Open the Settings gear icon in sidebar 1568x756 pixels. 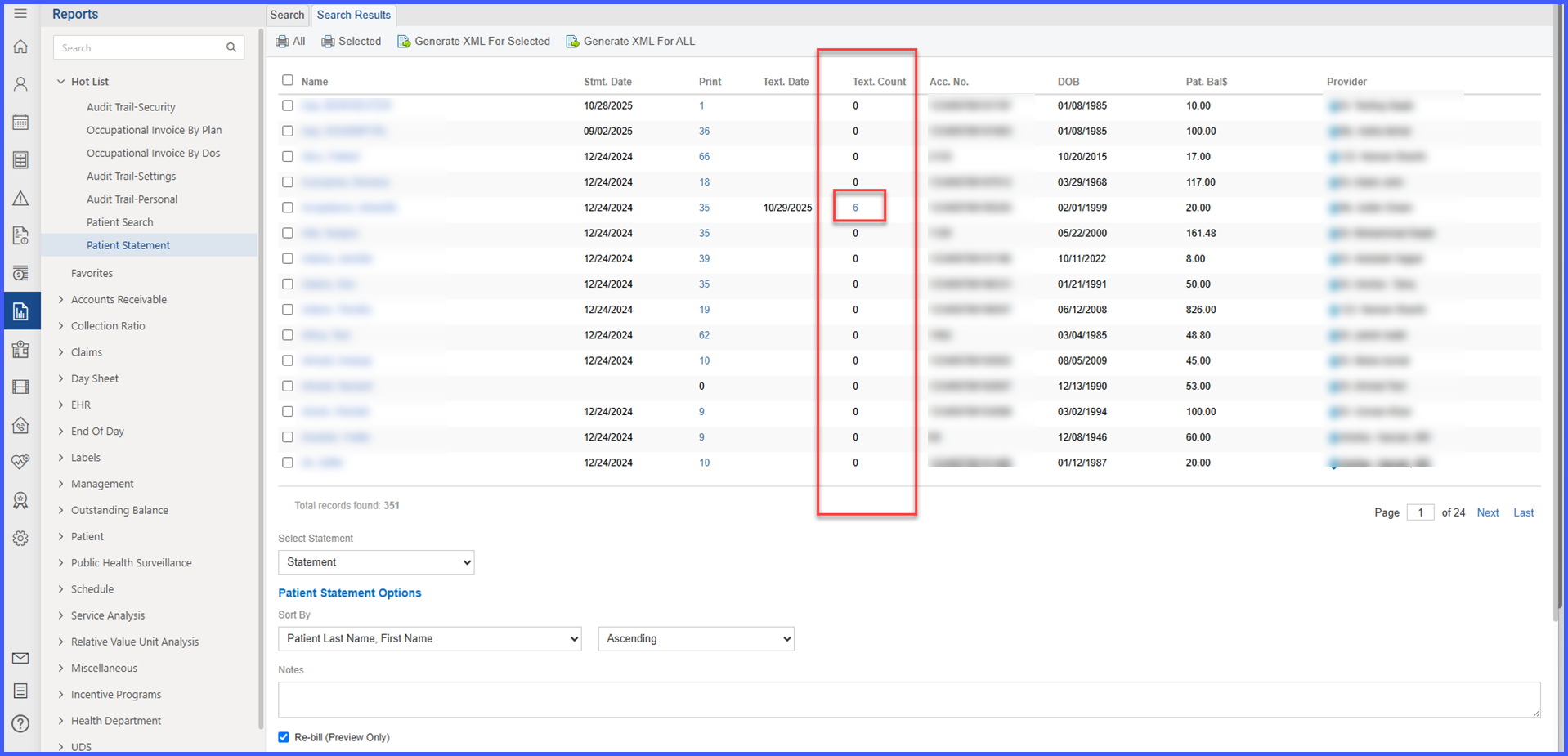20,538
